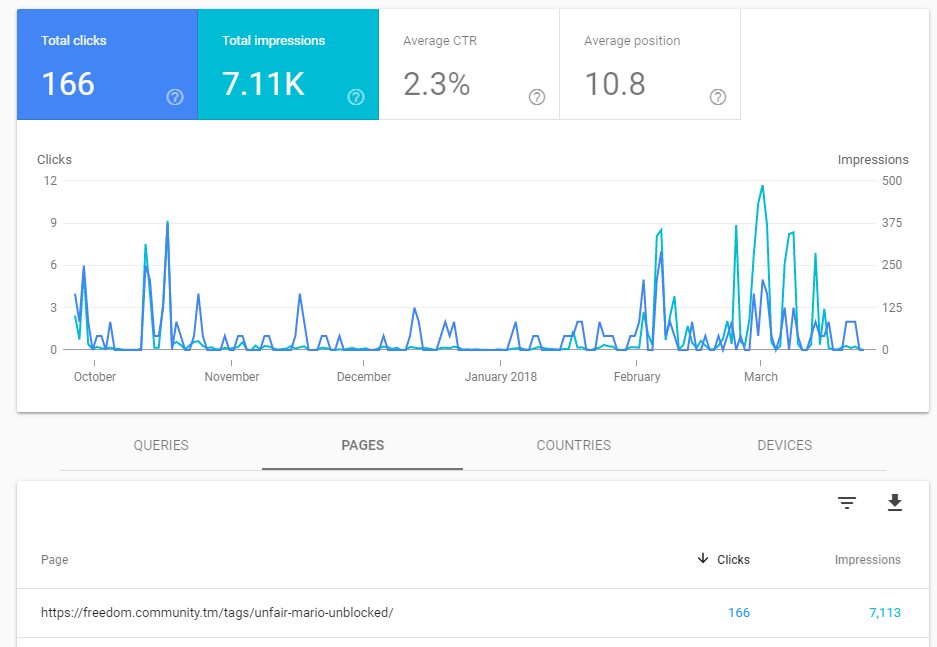Screen dimensions: 937x647
Task: Toggle the Total impressions metric card
Action: tap(288, 65)
